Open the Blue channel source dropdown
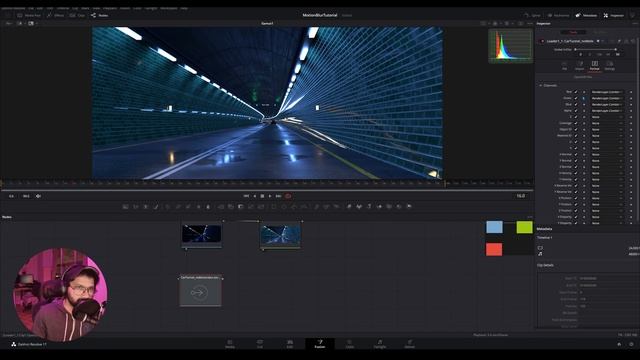Image resolution: width=640 pixels, height=360 pixels. click(x=607, y=104)
